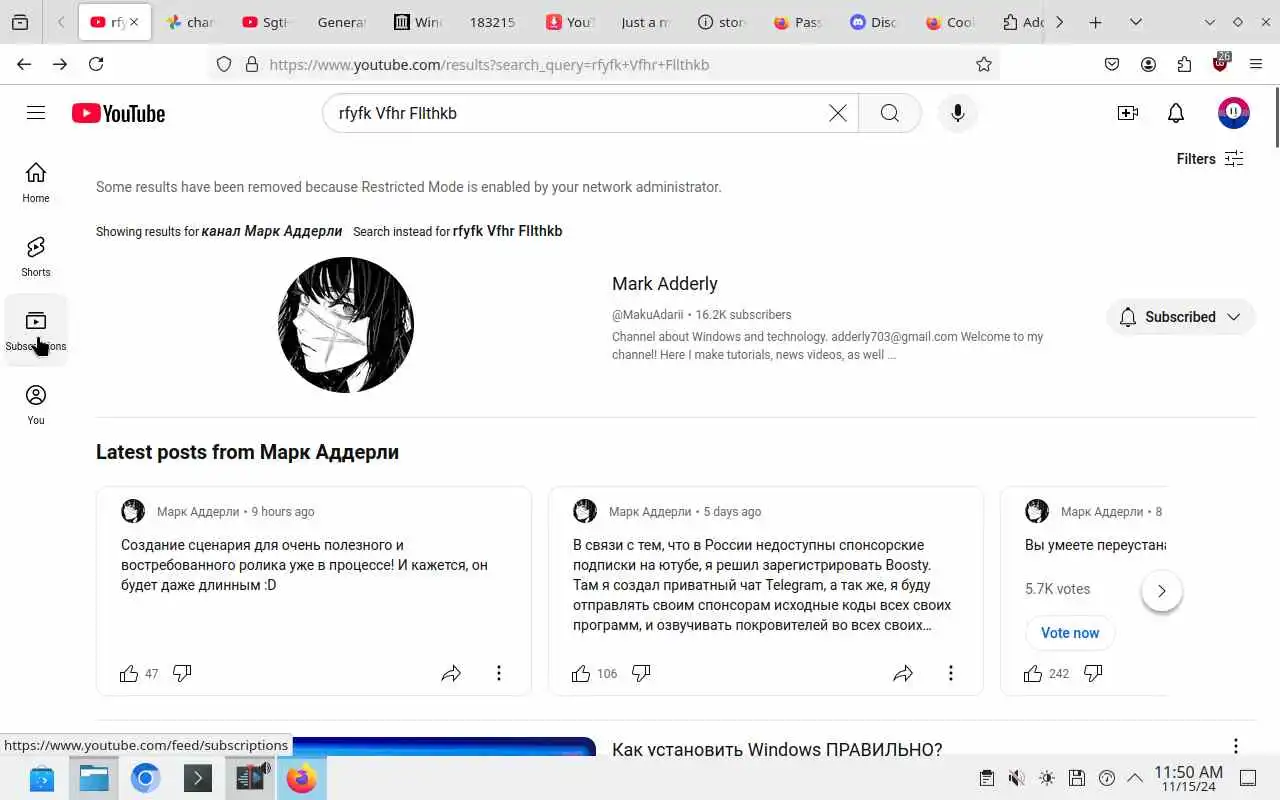Like the poll post with 242 likes

(1033, 674)
